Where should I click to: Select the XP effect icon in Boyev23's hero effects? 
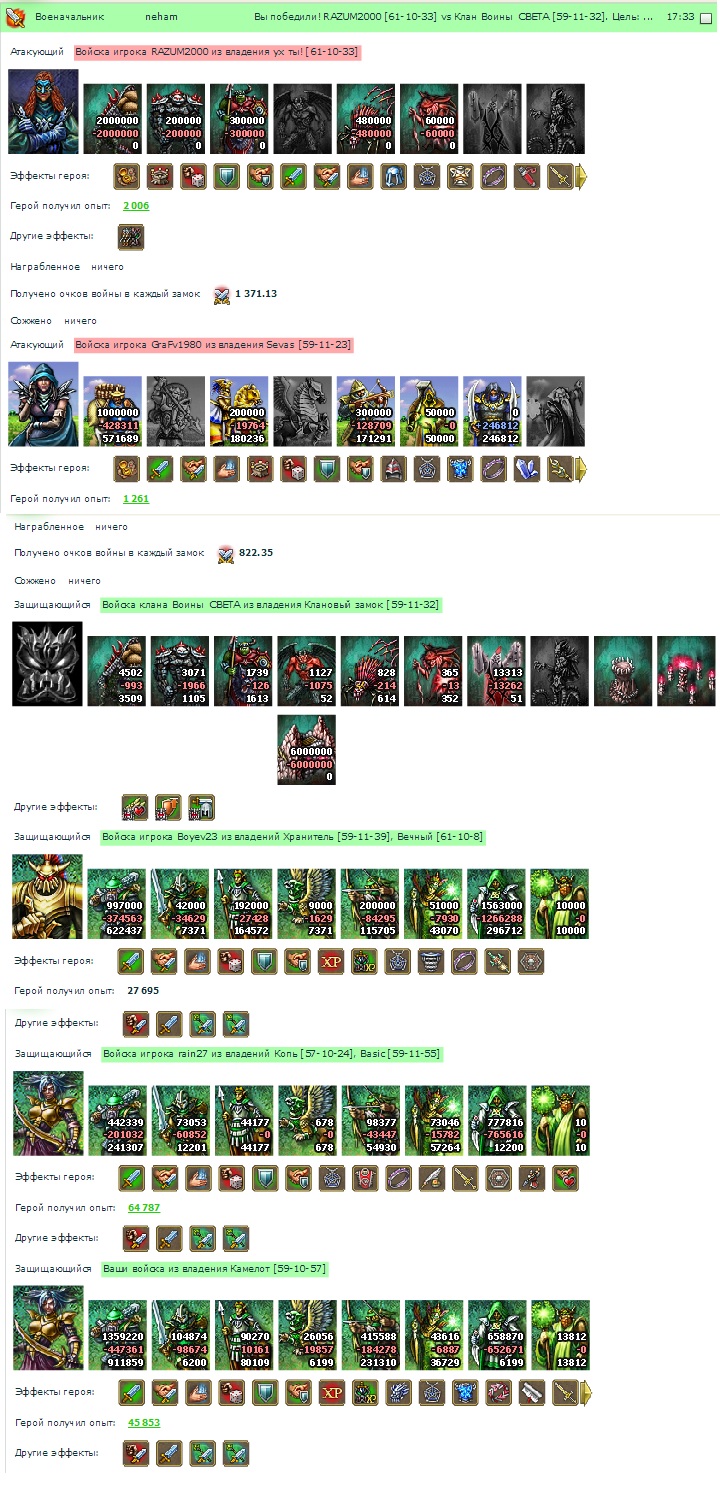click(x=331, y=961)
